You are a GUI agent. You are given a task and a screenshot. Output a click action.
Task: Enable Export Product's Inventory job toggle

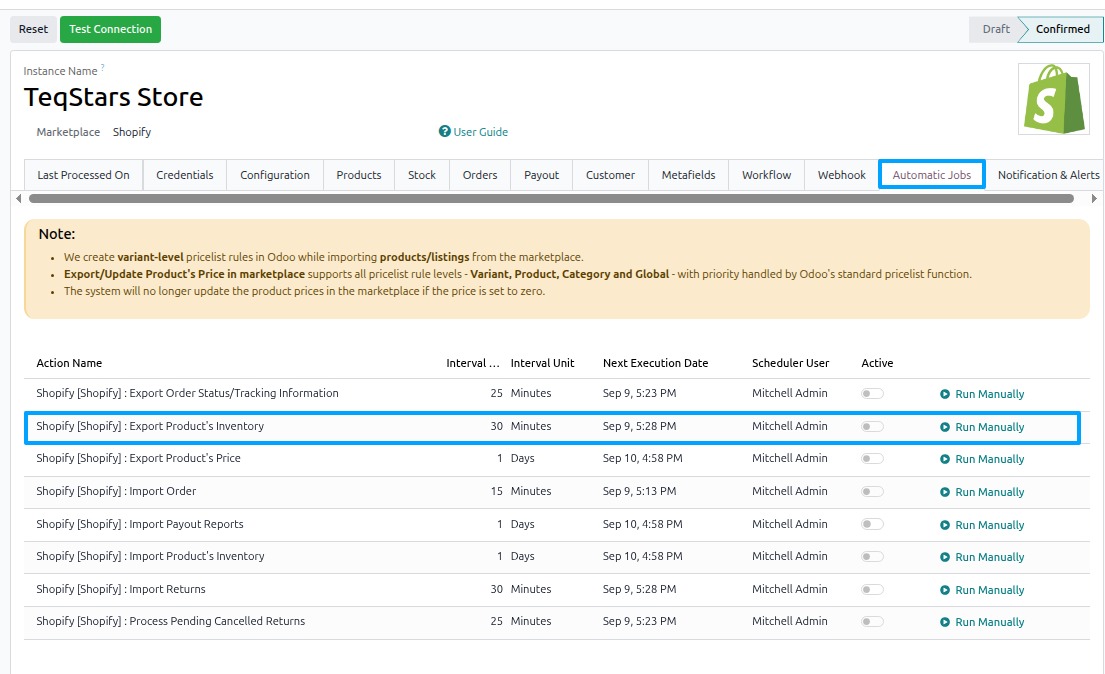click(x=872, y=427)
